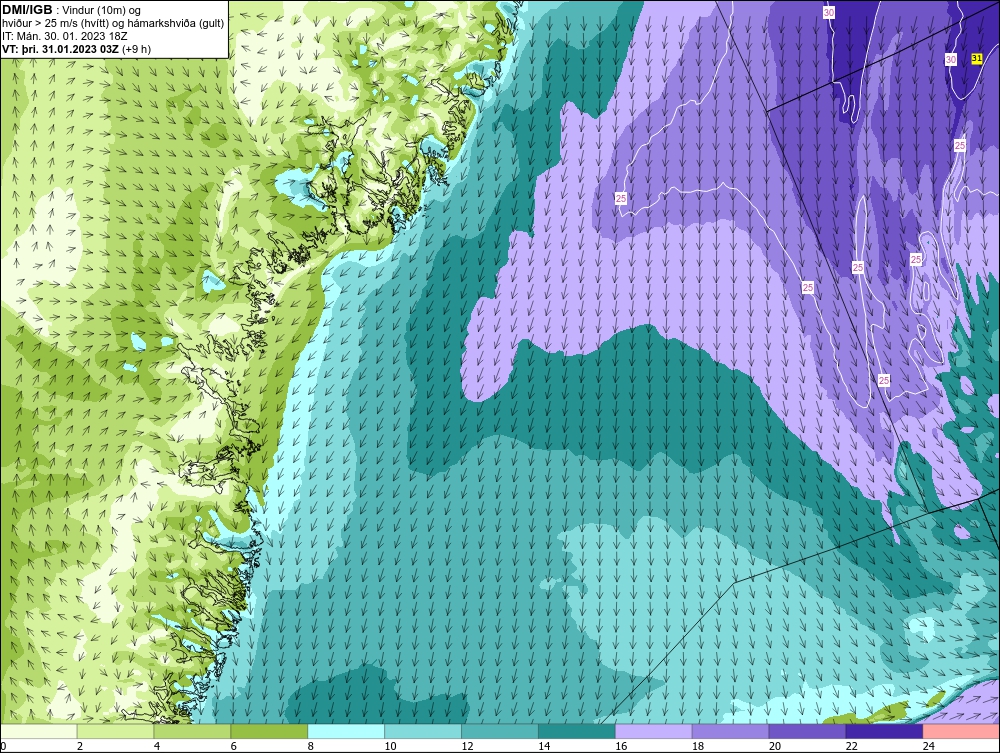The image size is (1000, 753).
Task: Click the 10–12 m/s turquoise legend swatch
Action: [x=423, y=731]
